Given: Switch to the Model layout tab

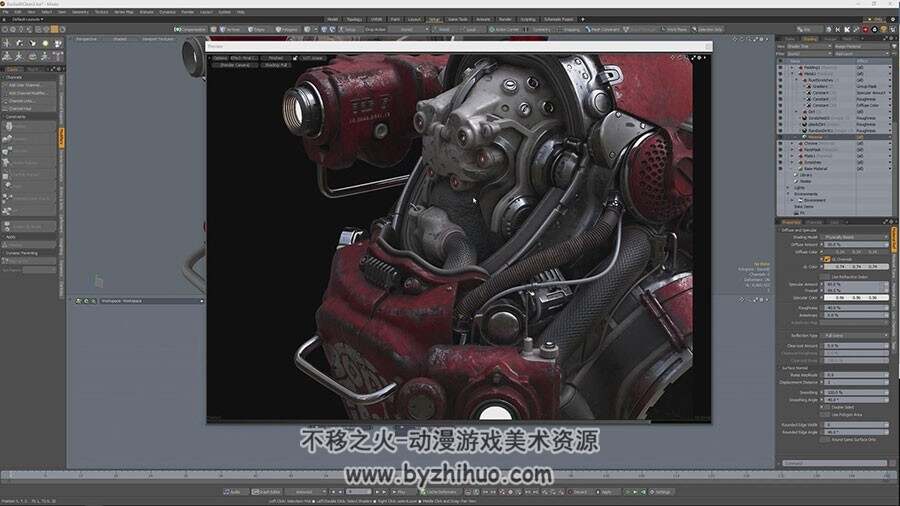Looking at the screenshot, I should click(332, 19).
